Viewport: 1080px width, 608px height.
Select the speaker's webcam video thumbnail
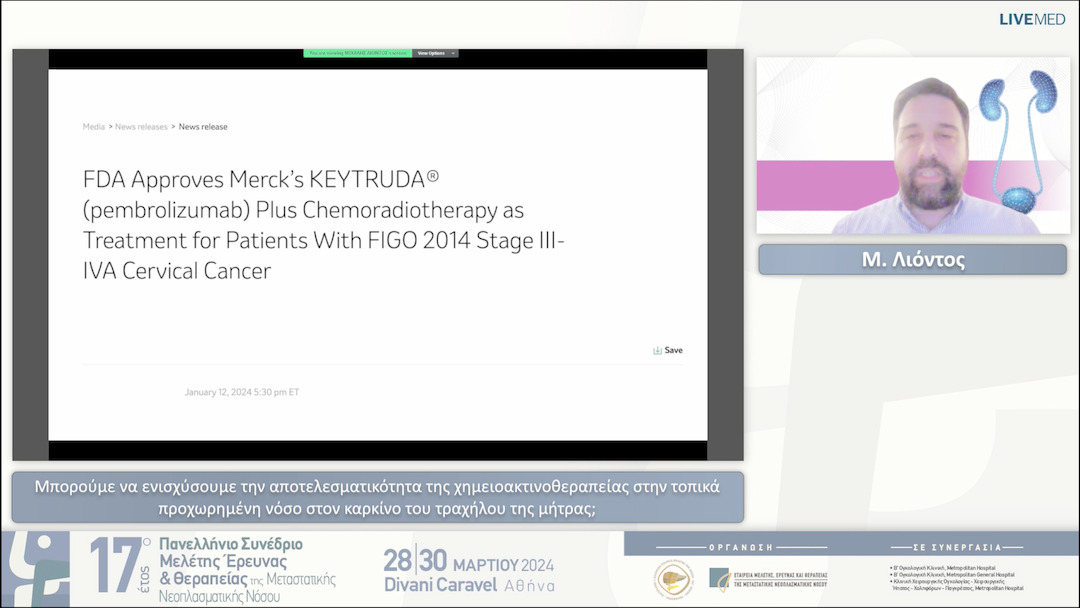tap(913, 145)
